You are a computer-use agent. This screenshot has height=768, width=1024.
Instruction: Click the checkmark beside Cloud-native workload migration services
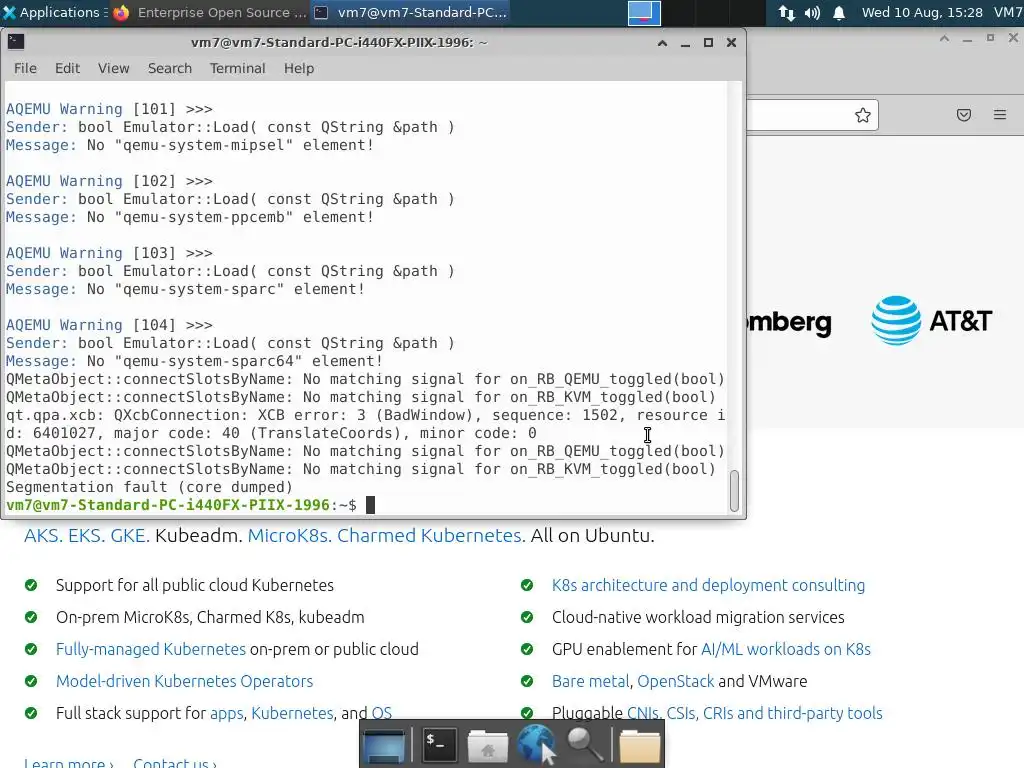(x=527, y=617)
